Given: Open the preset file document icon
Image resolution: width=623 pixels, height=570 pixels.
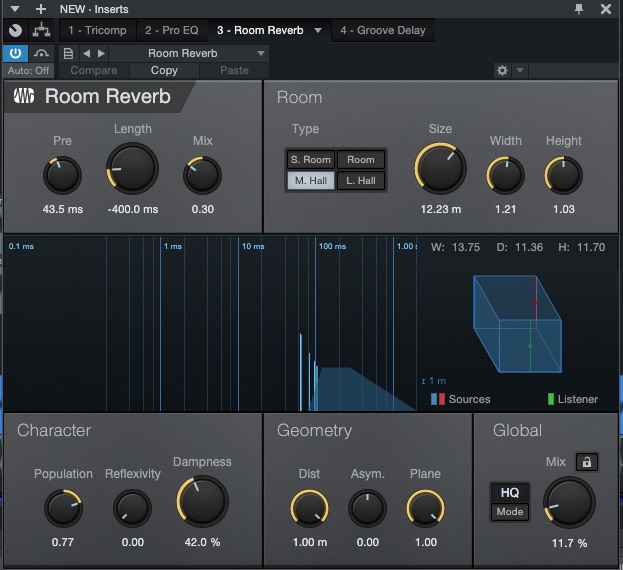Looking at the screenshot, I should 68,53.
